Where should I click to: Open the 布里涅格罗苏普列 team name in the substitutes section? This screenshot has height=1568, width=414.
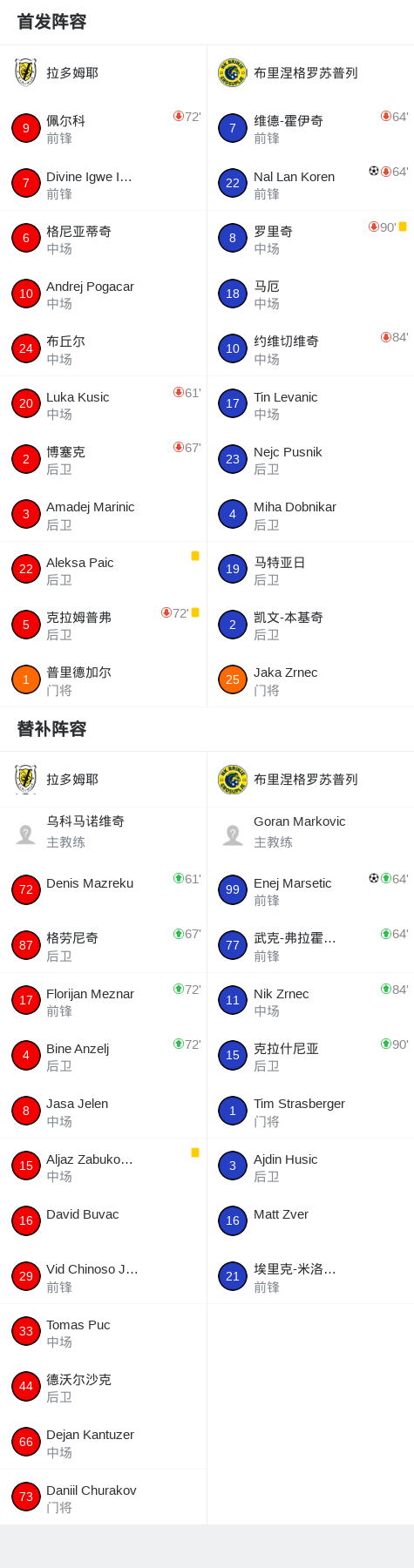coord(306,780)
